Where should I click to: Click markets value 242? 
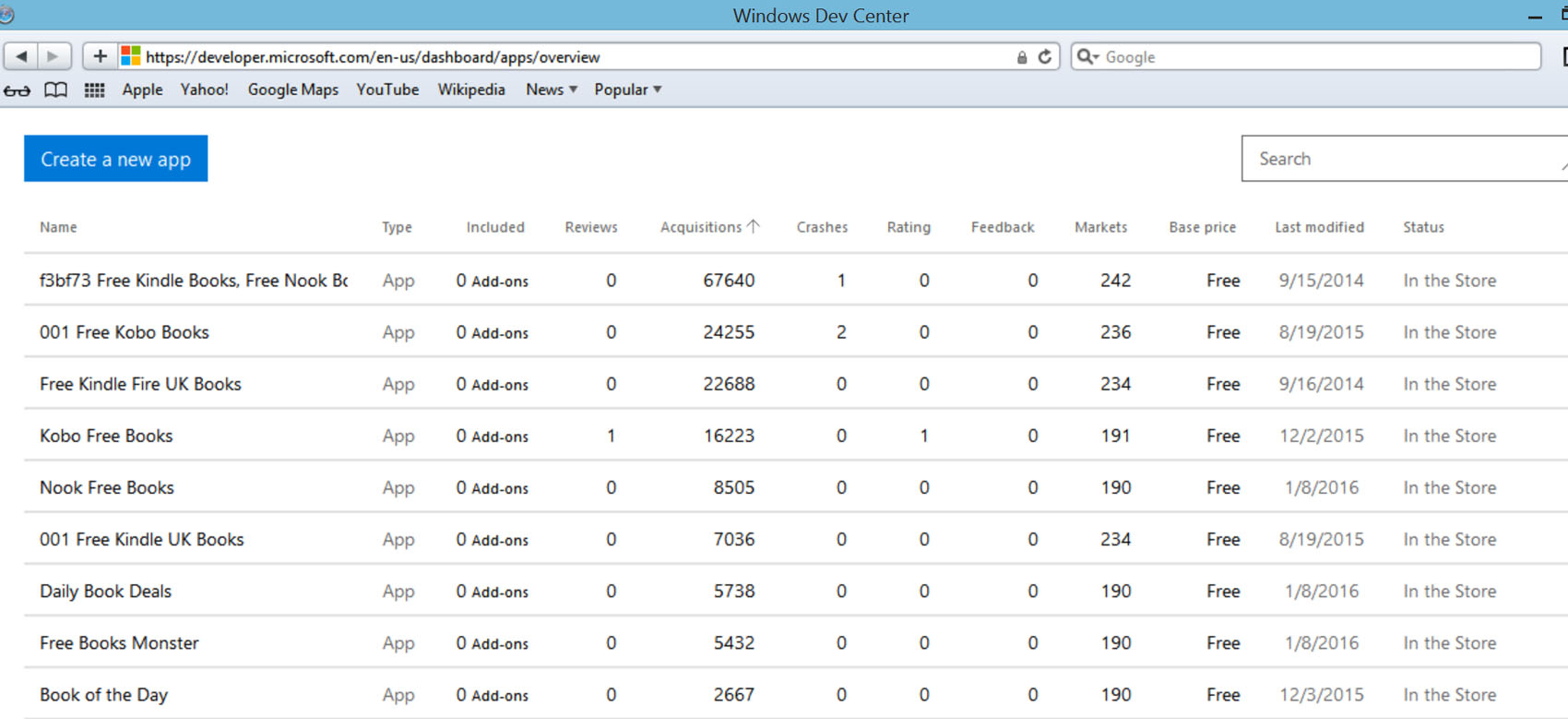1115,281
